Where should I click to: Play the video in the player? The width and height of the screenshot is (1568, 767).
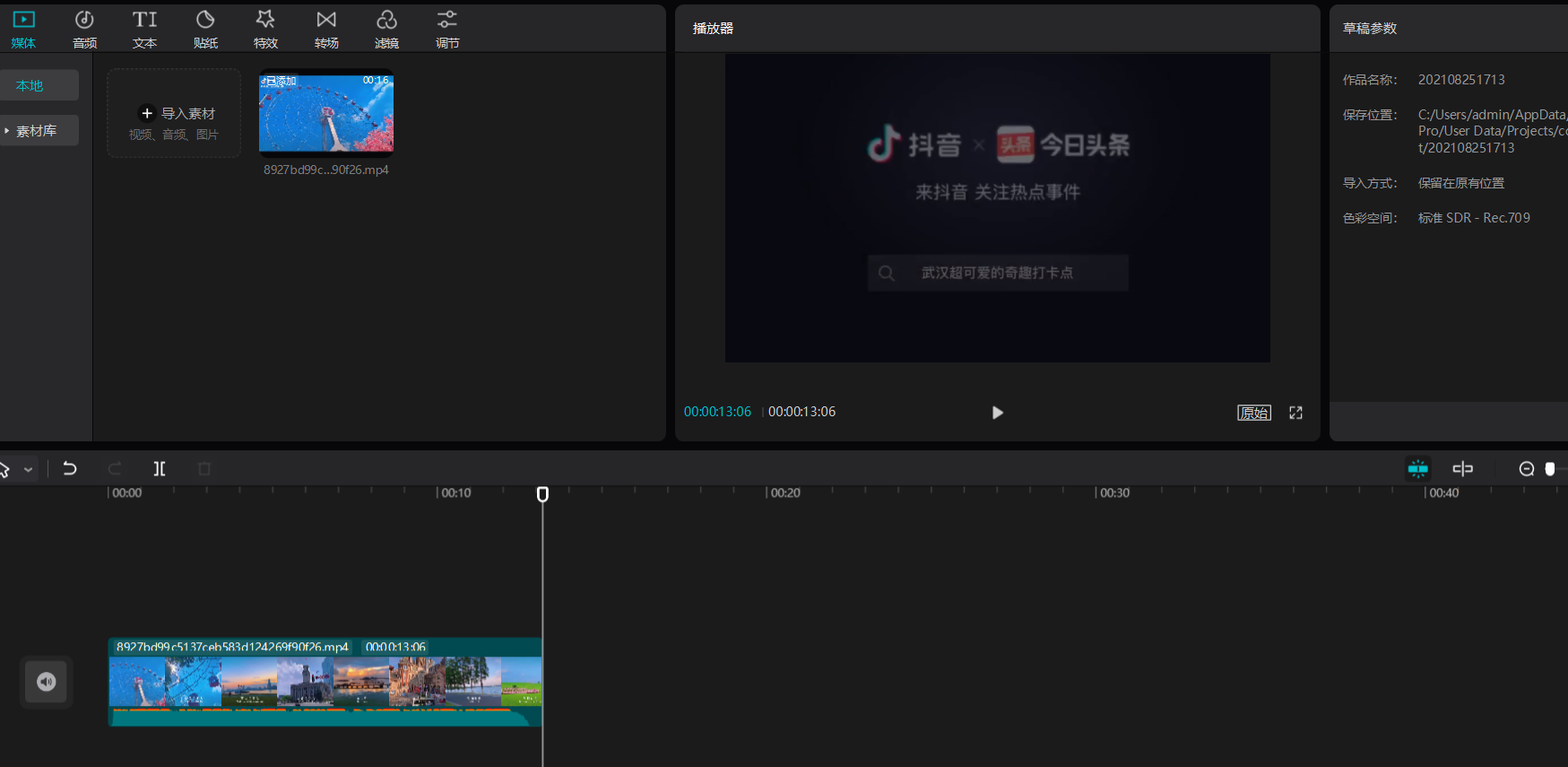pos(997,413)
